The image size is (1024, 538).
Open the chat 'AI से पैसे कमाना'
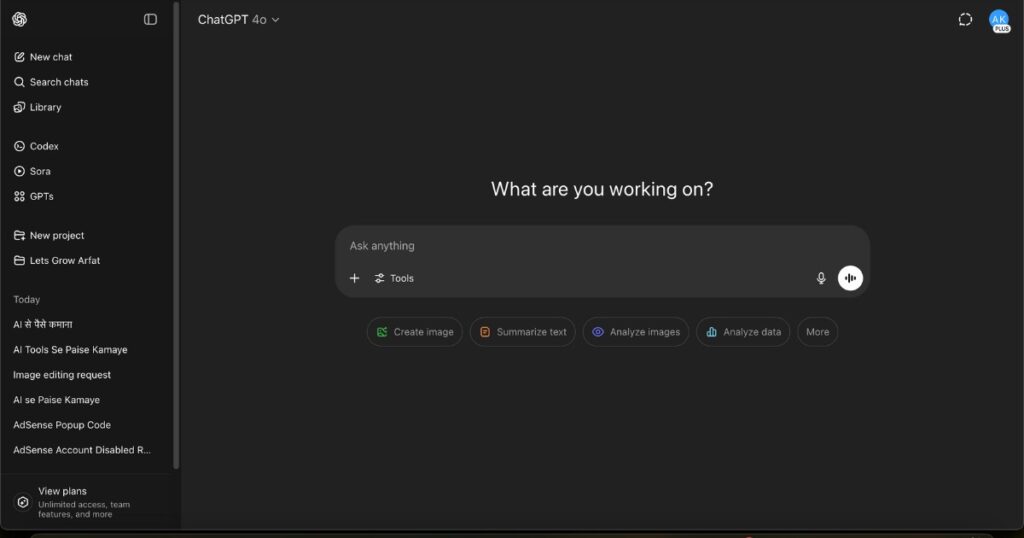click(x=43, y=324)
